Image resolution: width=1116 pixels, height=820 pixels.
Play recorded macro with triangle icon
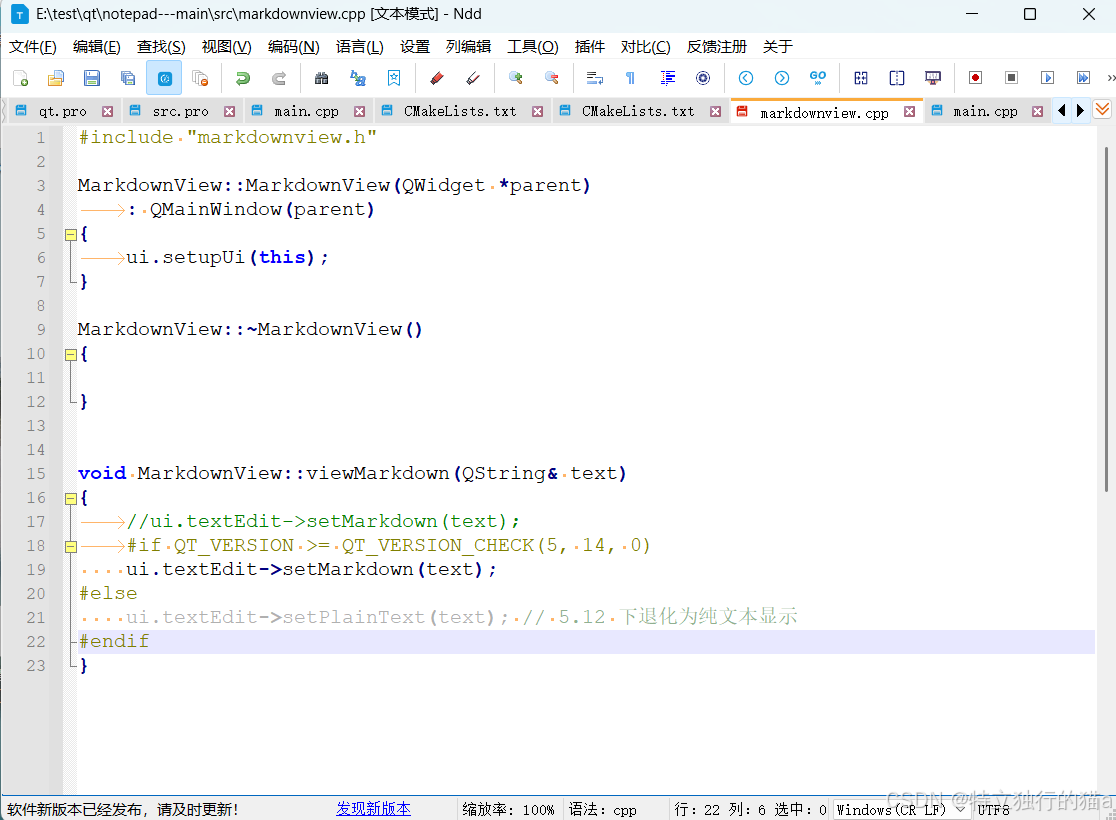[1047, 78]
